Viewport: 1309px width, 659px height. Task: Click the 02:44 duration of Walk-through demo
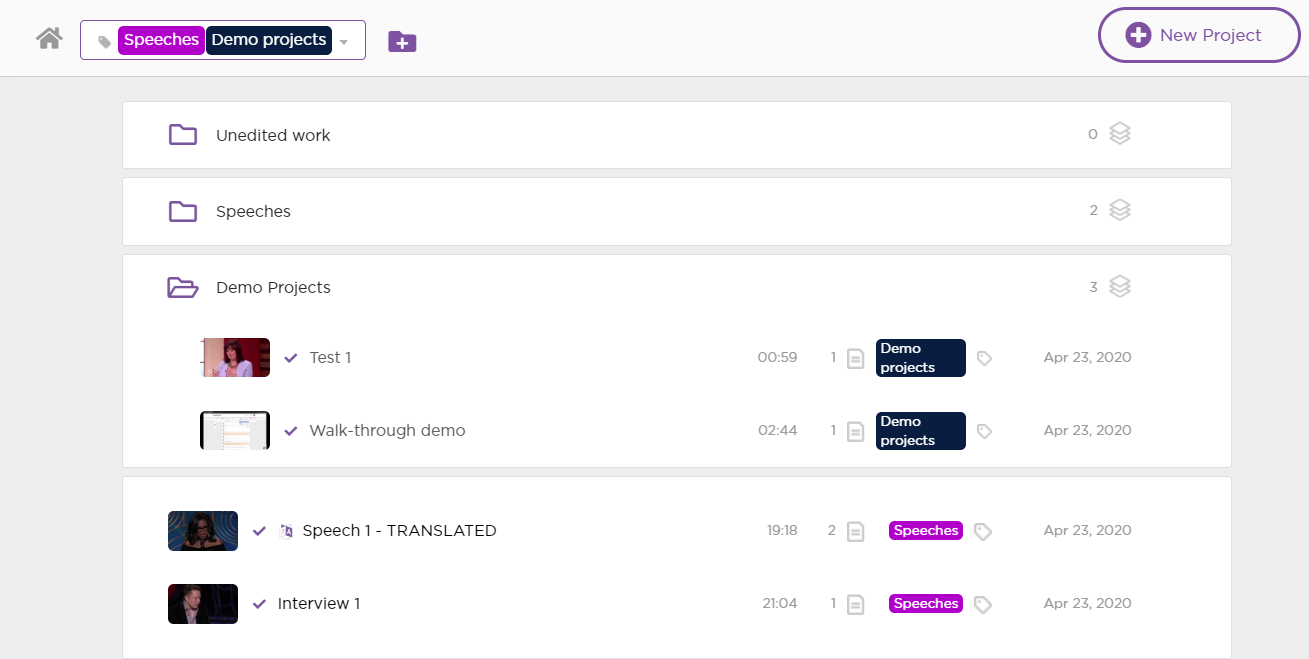click(x=777, y=430)
